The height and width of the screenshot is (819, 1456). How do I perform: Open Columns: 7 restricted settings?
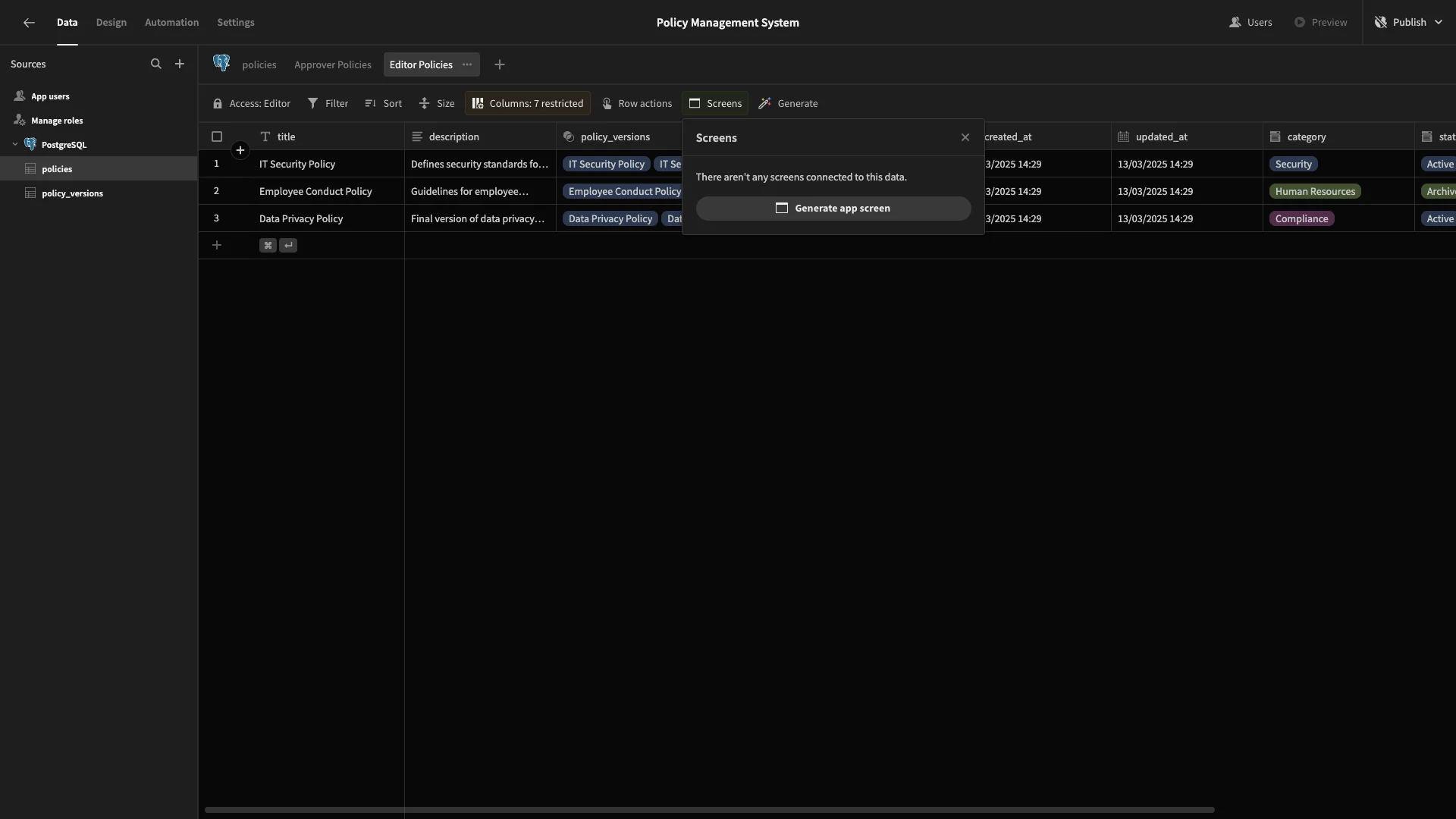(x=528, y=103)
